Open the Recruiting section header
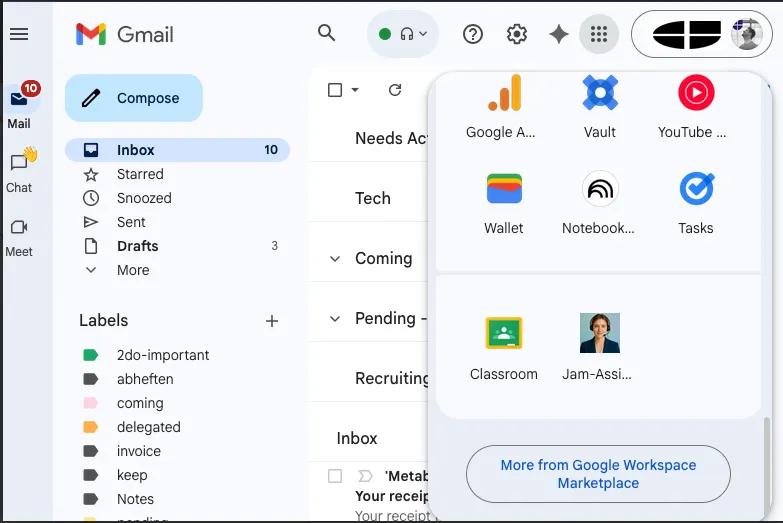The height and width of the screenshot is (523, 783). point(392,378)
